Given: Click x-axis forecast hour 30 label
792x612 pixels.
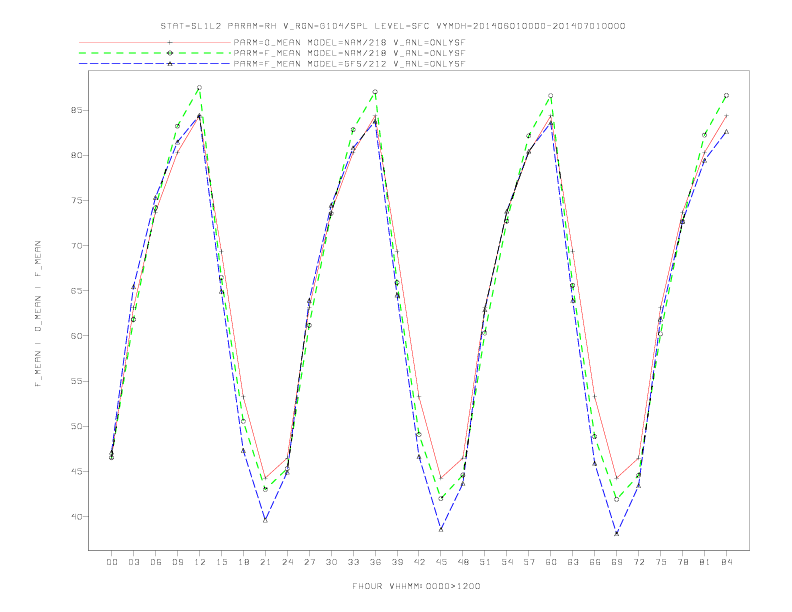Looking at the screenshot, I should [331, 562].
